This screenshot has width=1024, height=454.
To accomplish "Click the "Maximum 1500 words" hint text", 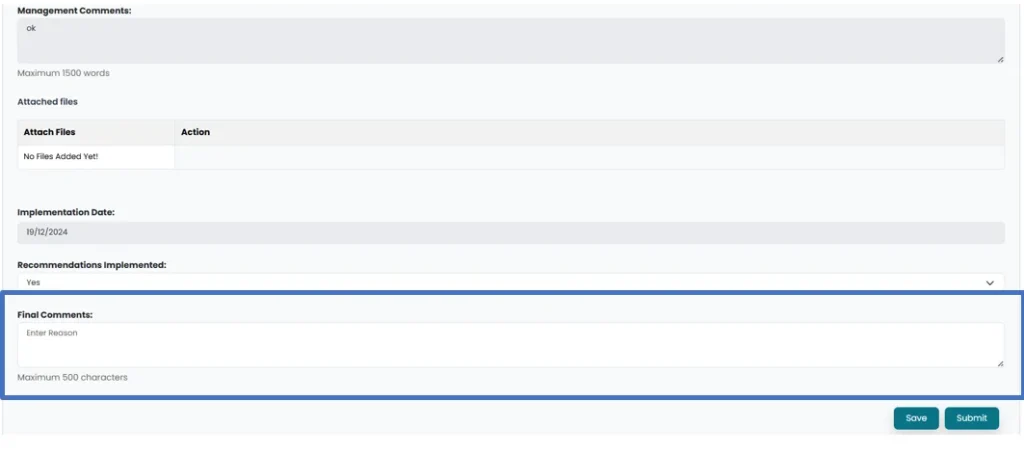I will coord(63,73).
